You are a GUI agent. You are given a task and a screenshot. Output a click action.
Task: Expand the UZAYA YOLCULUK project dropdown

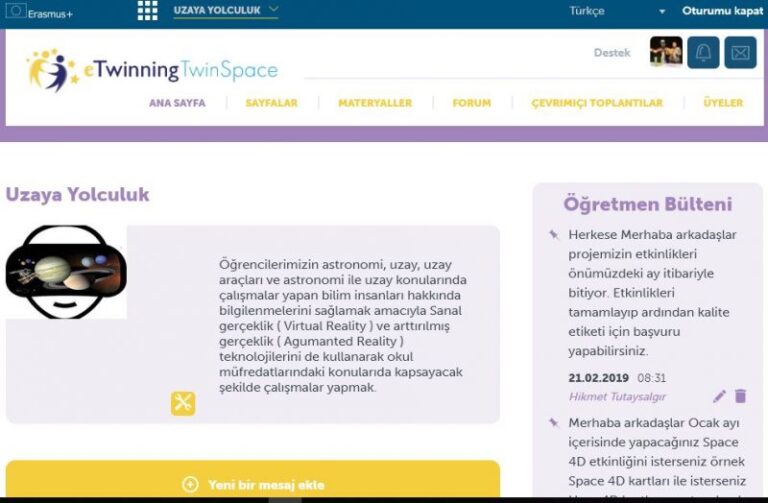[225, 11]
